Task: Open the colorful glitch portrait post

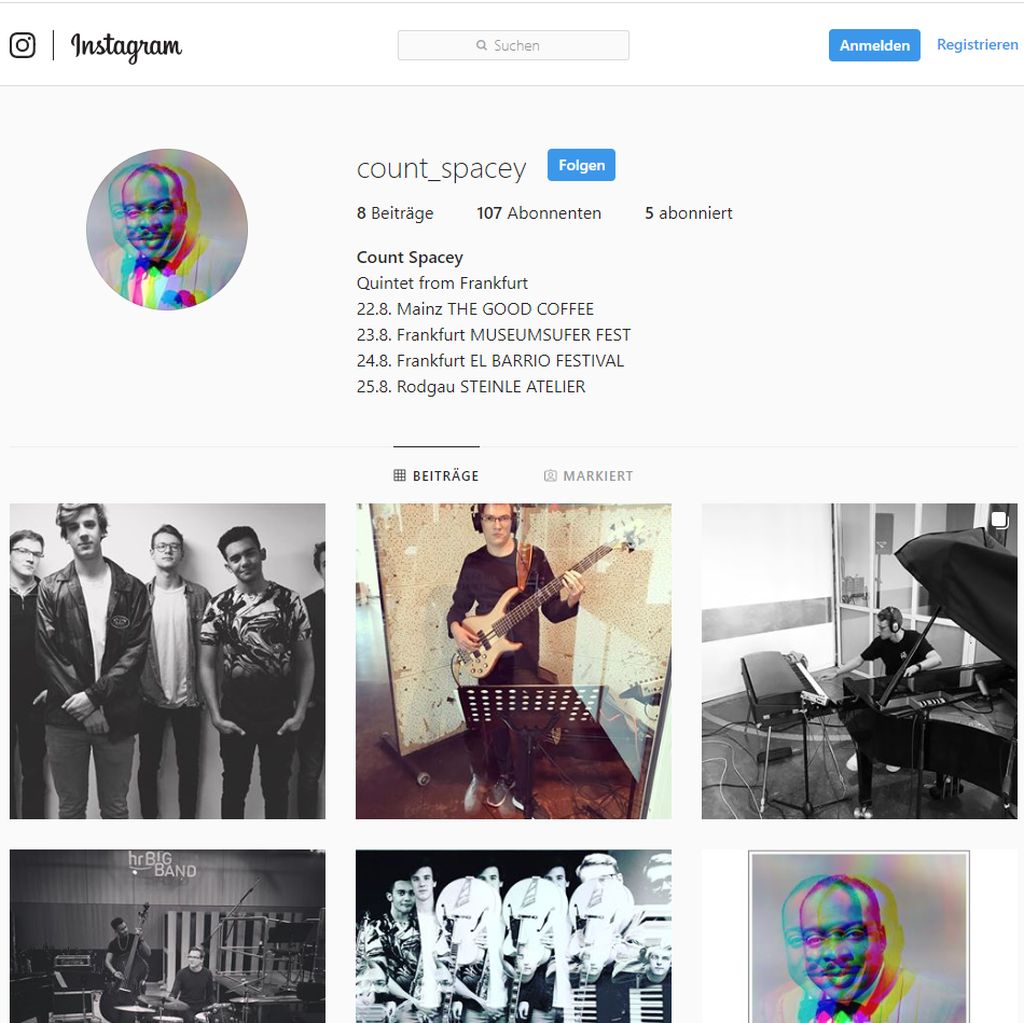Action: tap(859, 936)
